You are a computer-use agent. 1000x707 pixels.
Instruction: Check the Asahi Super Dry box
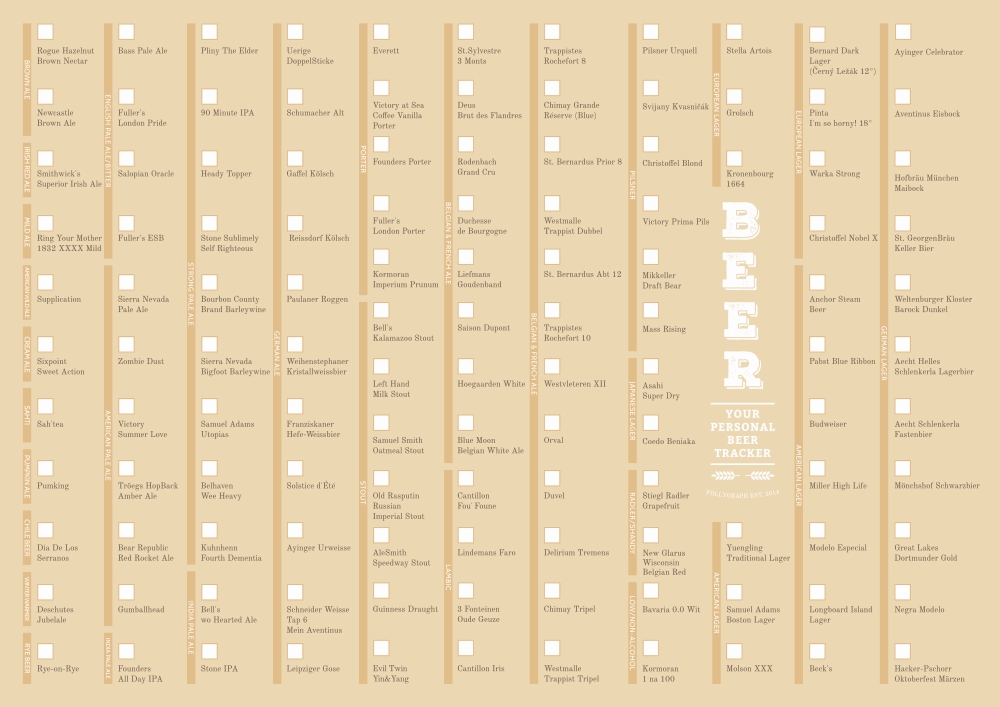651,366
